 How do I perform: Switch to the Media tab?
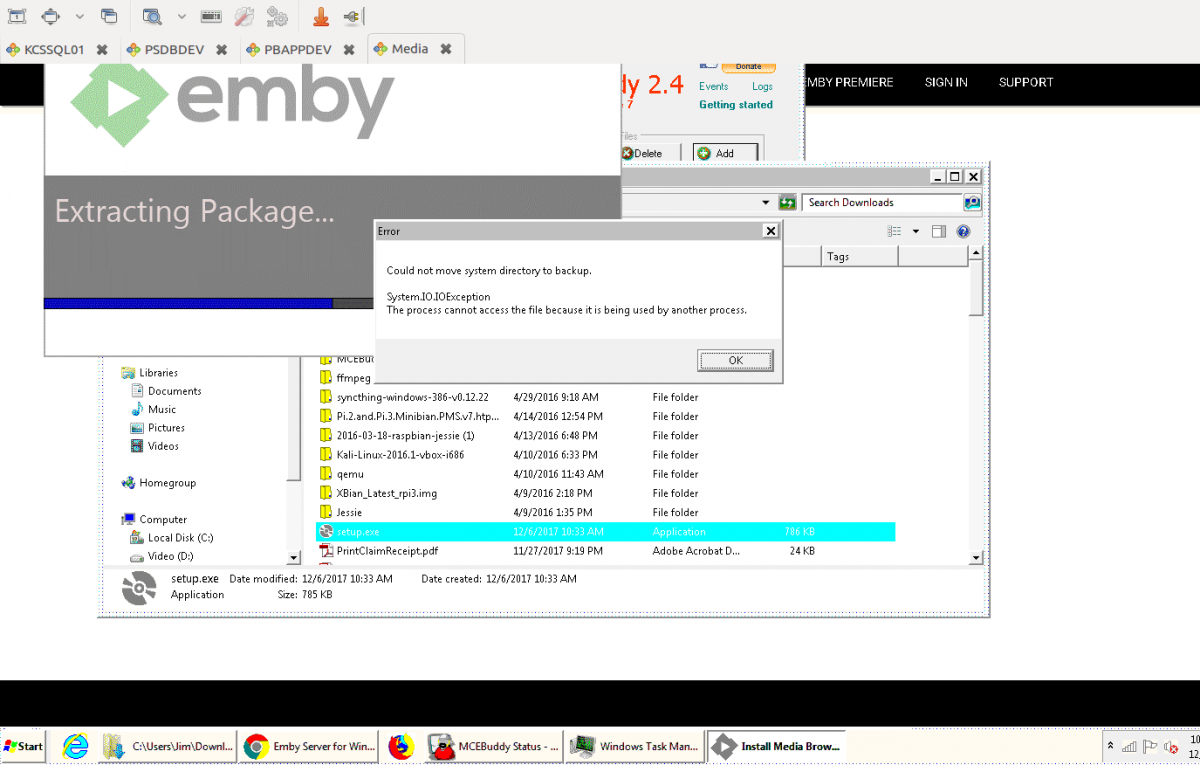412,47
